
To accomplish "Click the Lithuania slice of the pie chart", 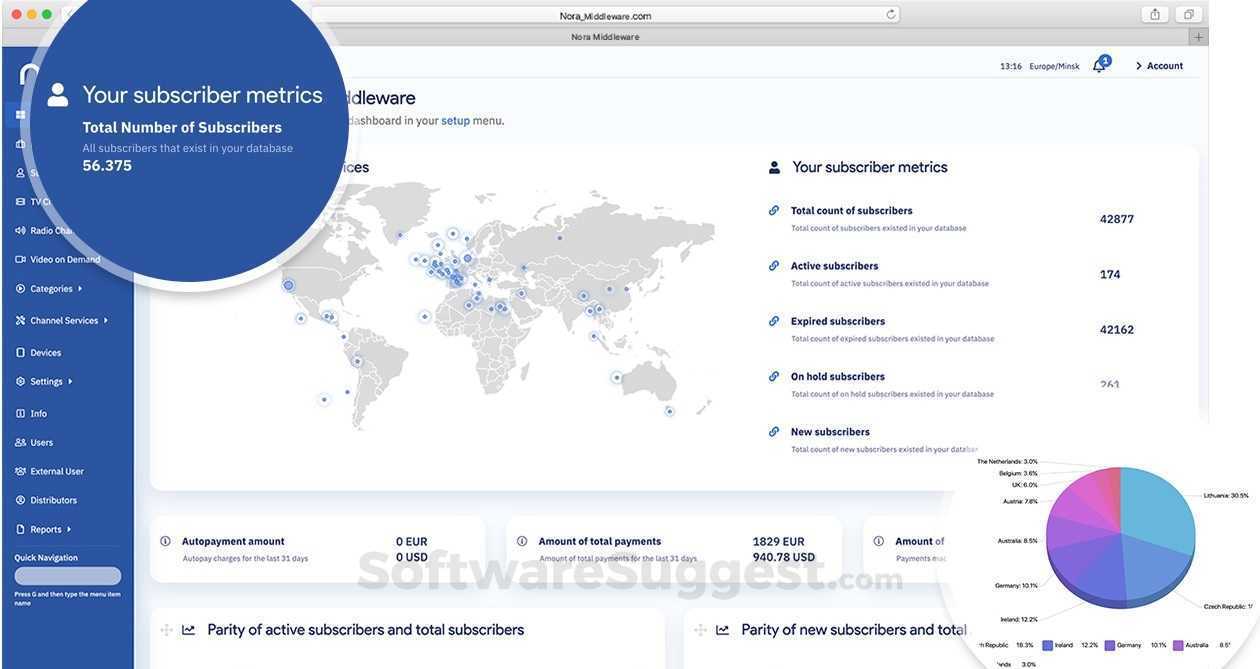I will coord(1158,511).
